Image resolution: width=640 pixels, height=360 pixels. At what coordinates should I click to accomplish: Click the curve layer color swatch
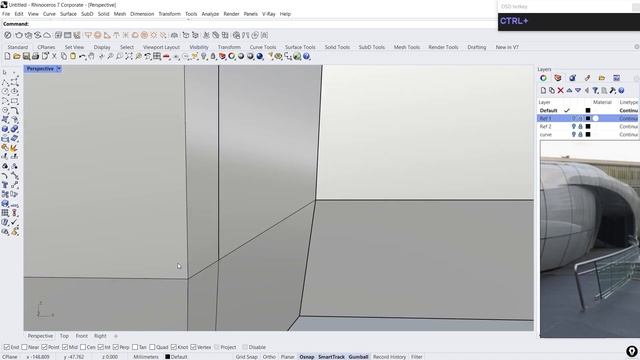(x=588, y=134)
